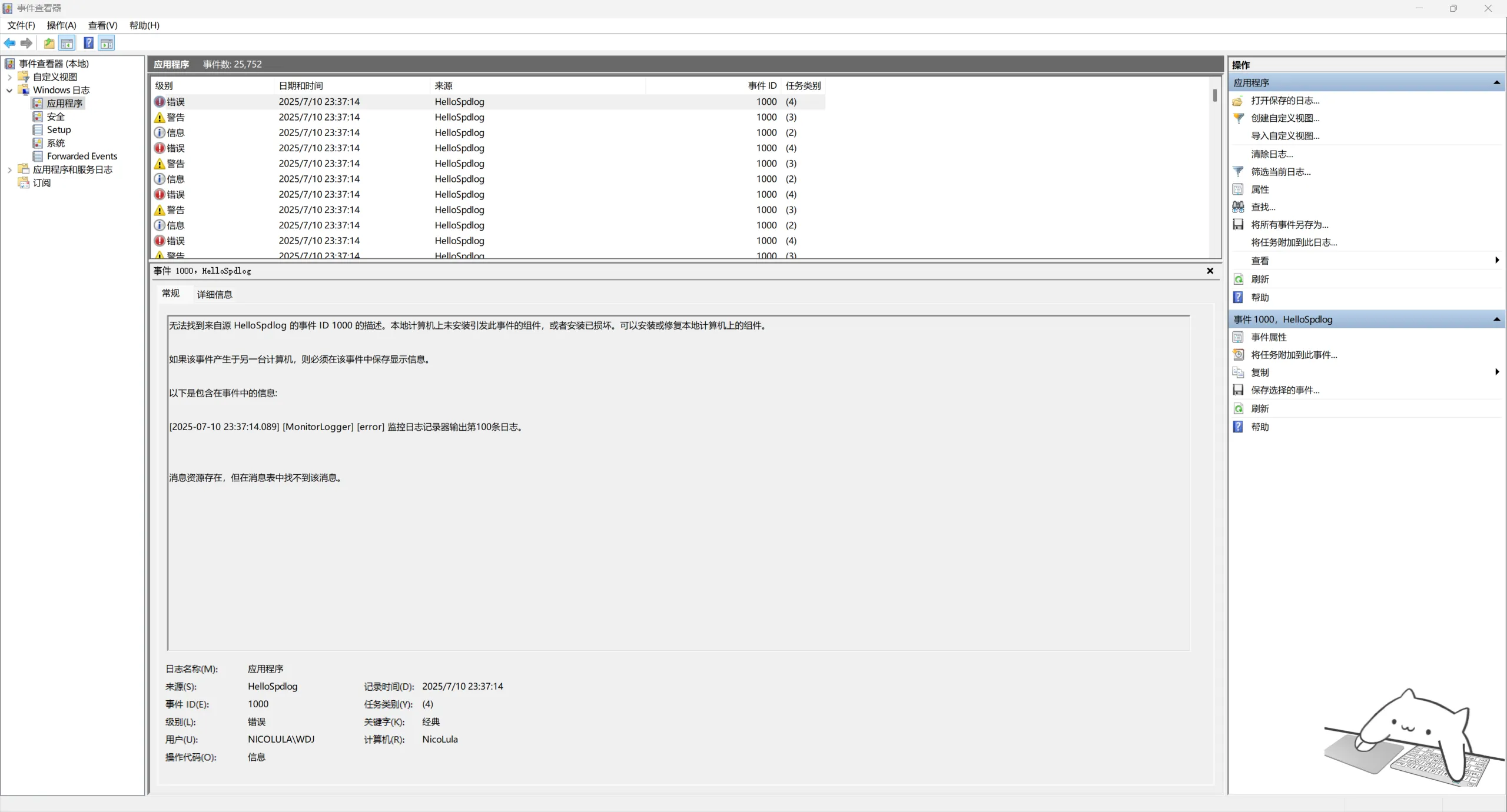
Task: Collapse the 应用程序 actions section header arrow
Action: click(1496, 83)
